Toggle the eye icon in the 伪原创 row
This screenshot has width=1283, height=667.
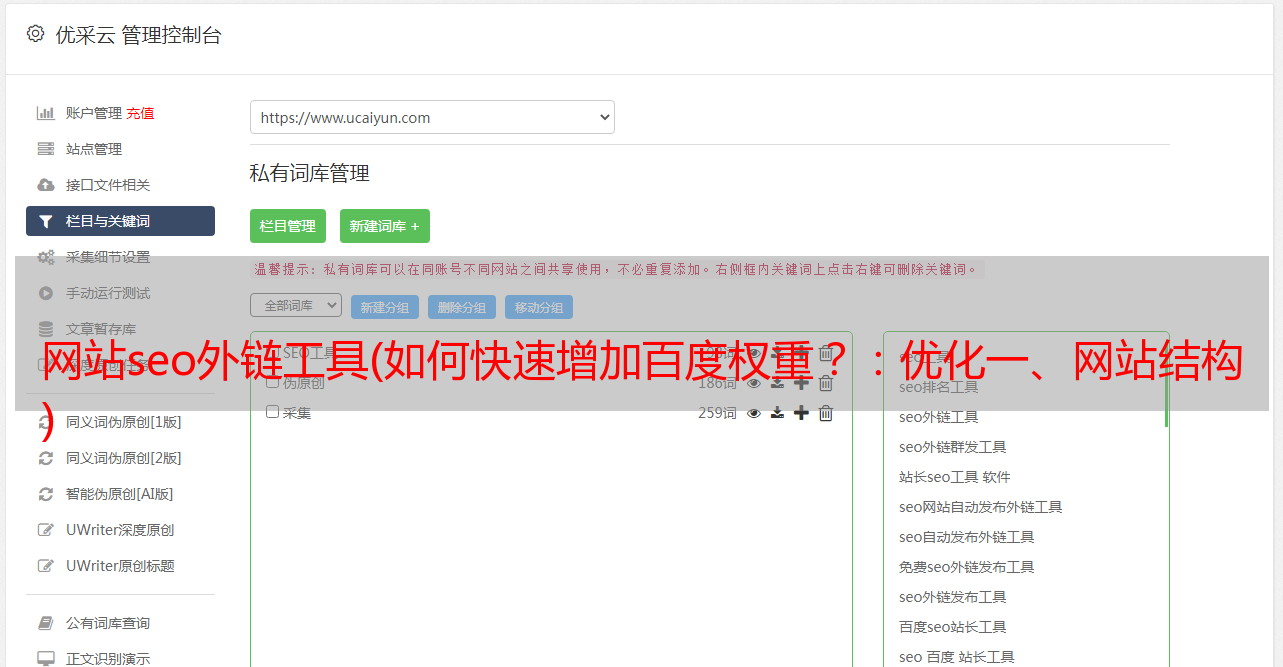click(x=754, y=383)
